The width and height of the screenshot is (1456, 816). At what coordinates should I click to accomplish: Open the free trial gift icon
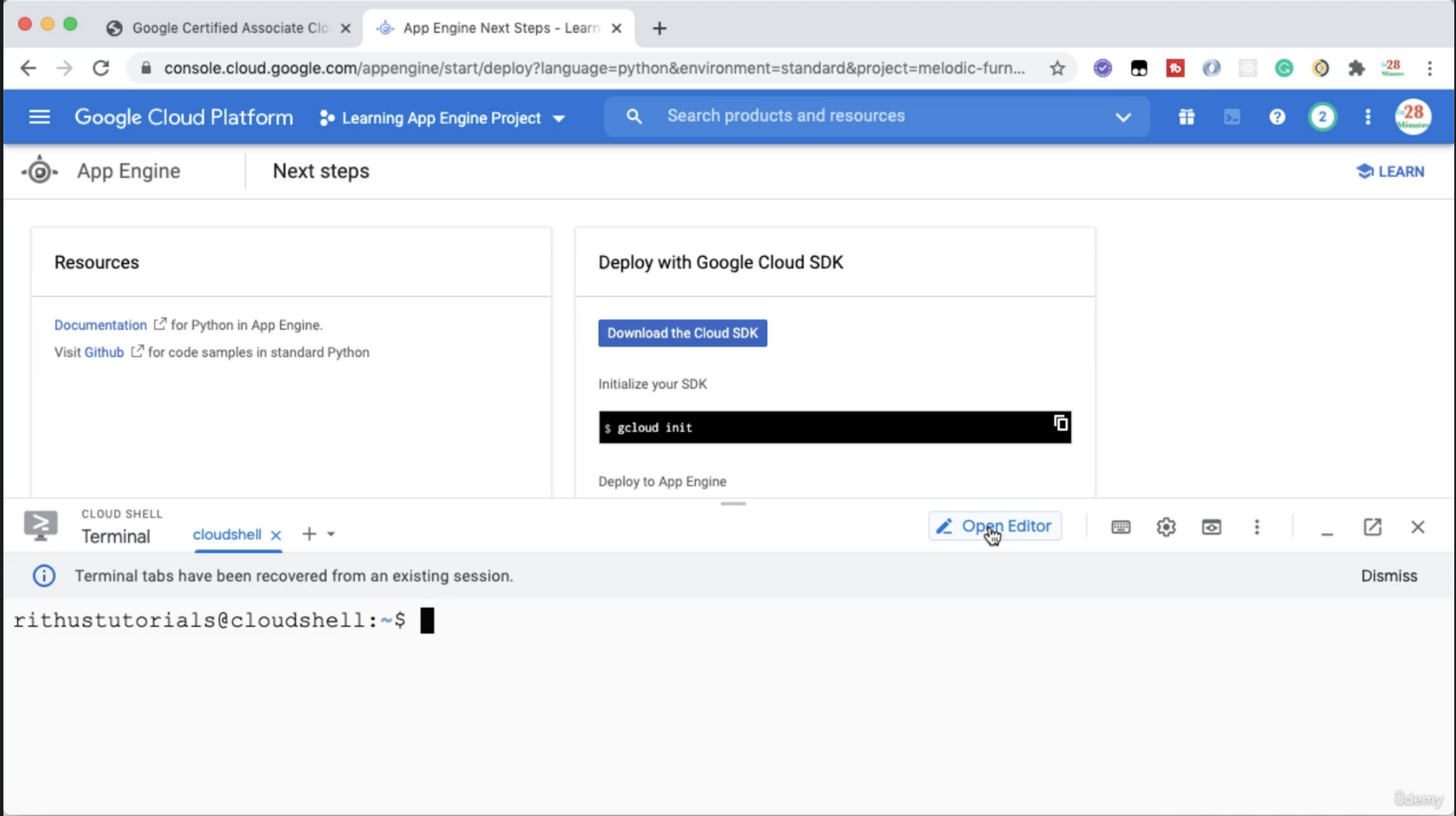[x=1186, y=117]
